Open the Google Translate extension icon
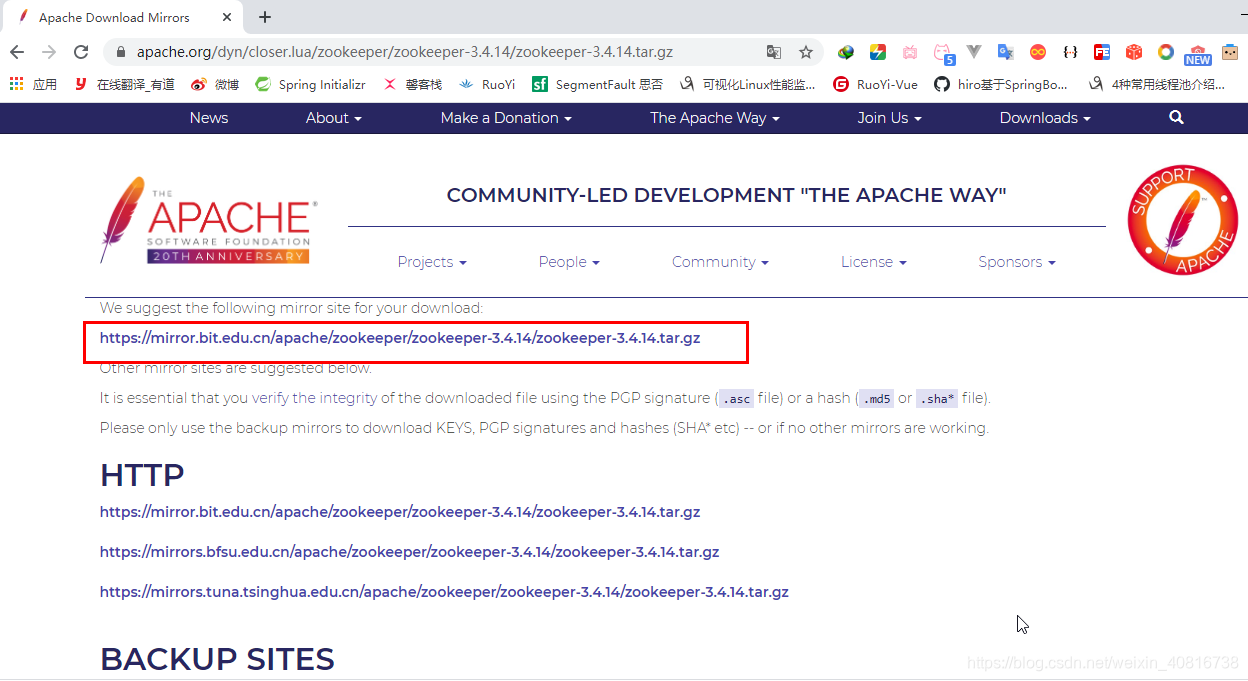 coord(1006,52)
